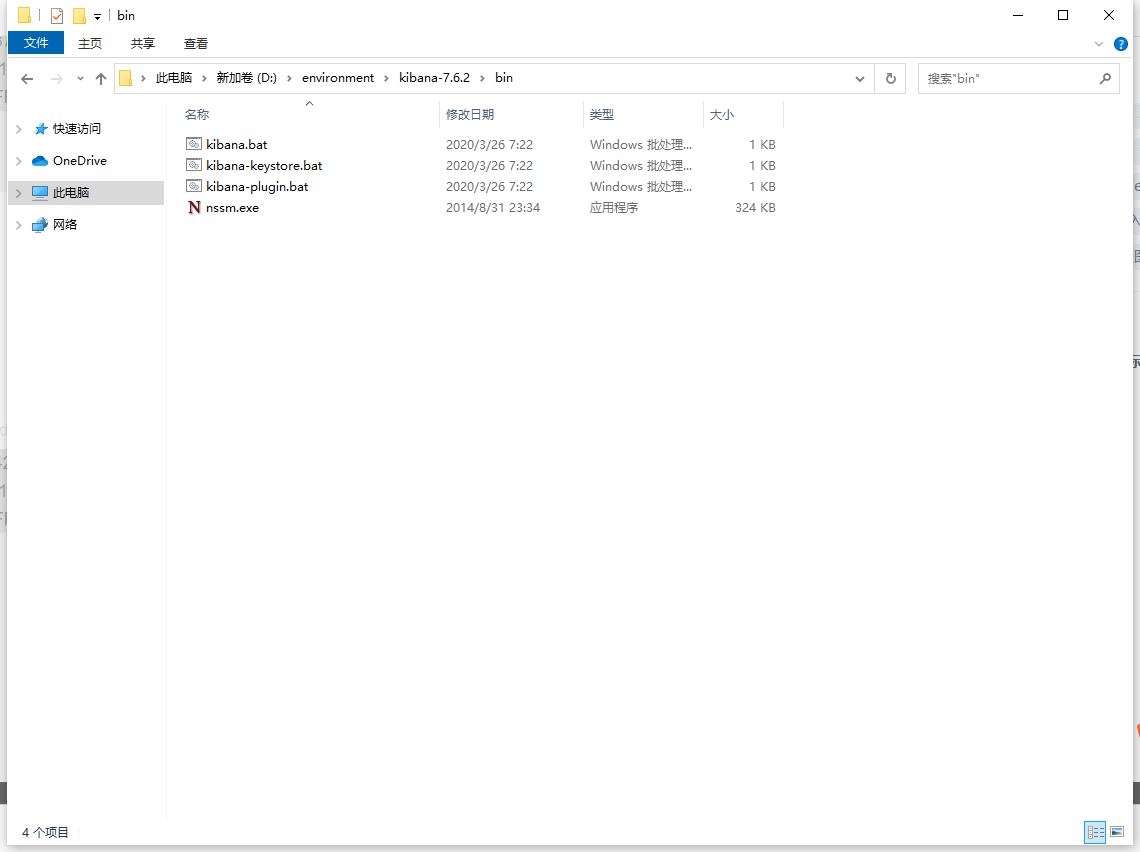Navigate to environment folder in breadcrumb
1140x852 pixels.
click(x=338, y=78)
